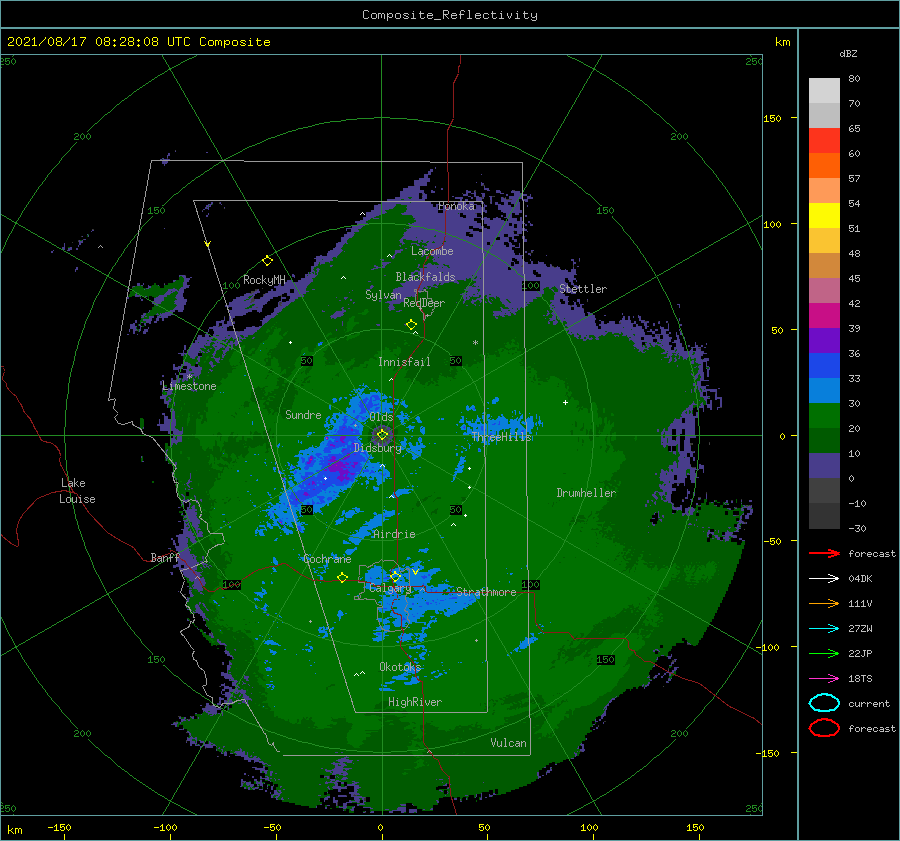Pick the red swatch between 65 and 60 dBZ
This screenshot has width=900, height=841.
point(824,141)
